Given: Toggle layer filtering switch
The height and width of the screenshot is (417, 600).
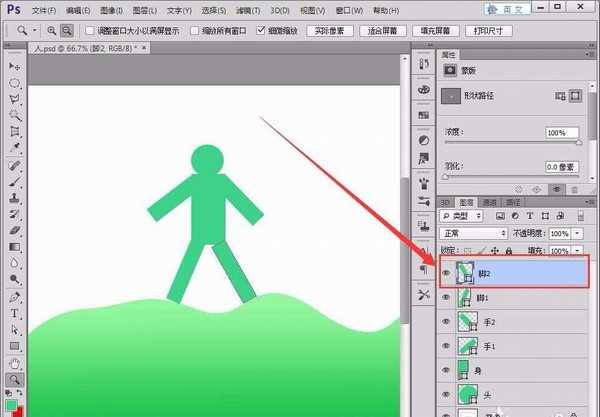Looking at the screenshot, I should (x=580, y=216).
